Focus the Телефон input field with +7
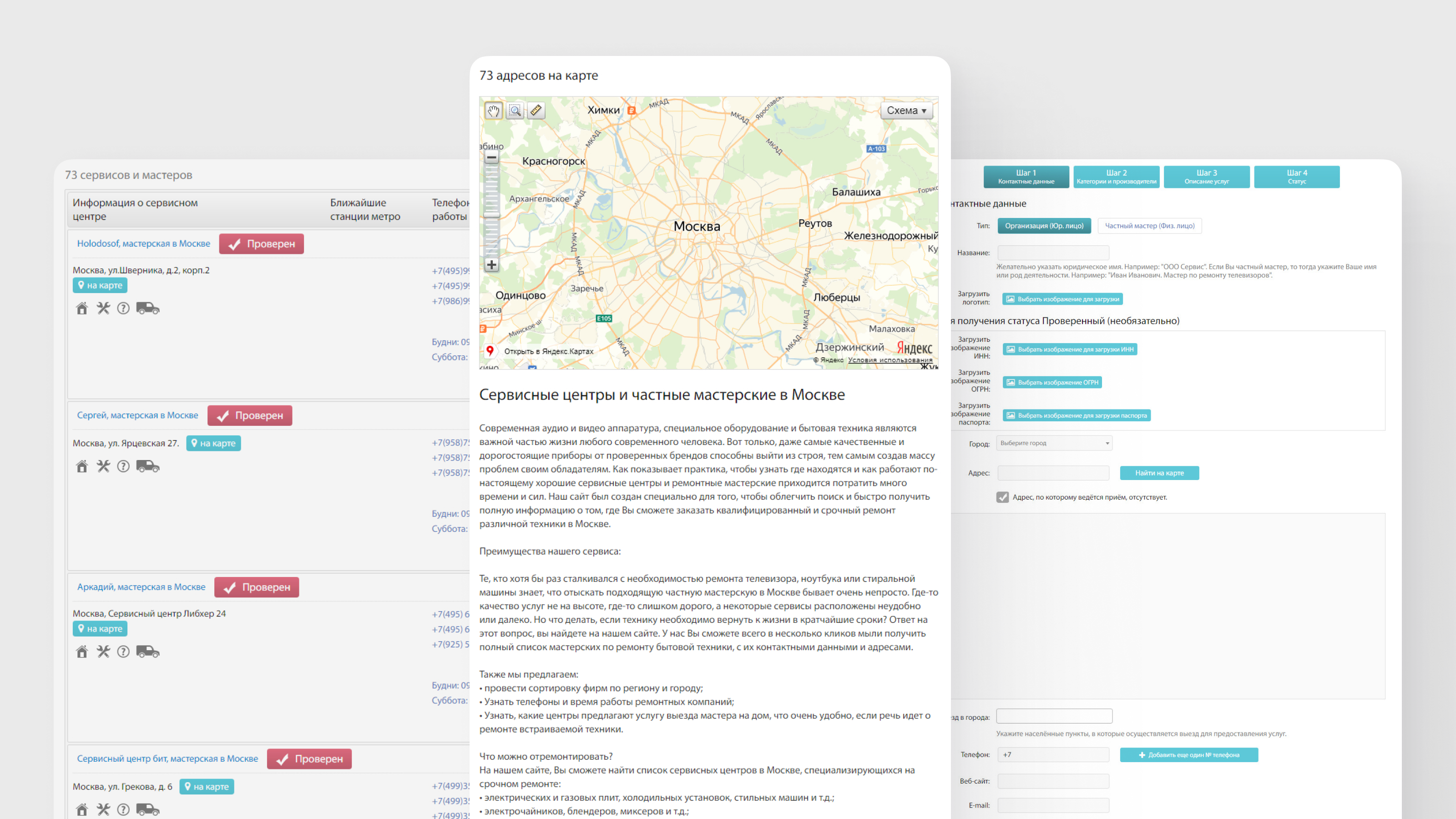The width and height of the screenshot is (1456, 819). click(1053, 755)
